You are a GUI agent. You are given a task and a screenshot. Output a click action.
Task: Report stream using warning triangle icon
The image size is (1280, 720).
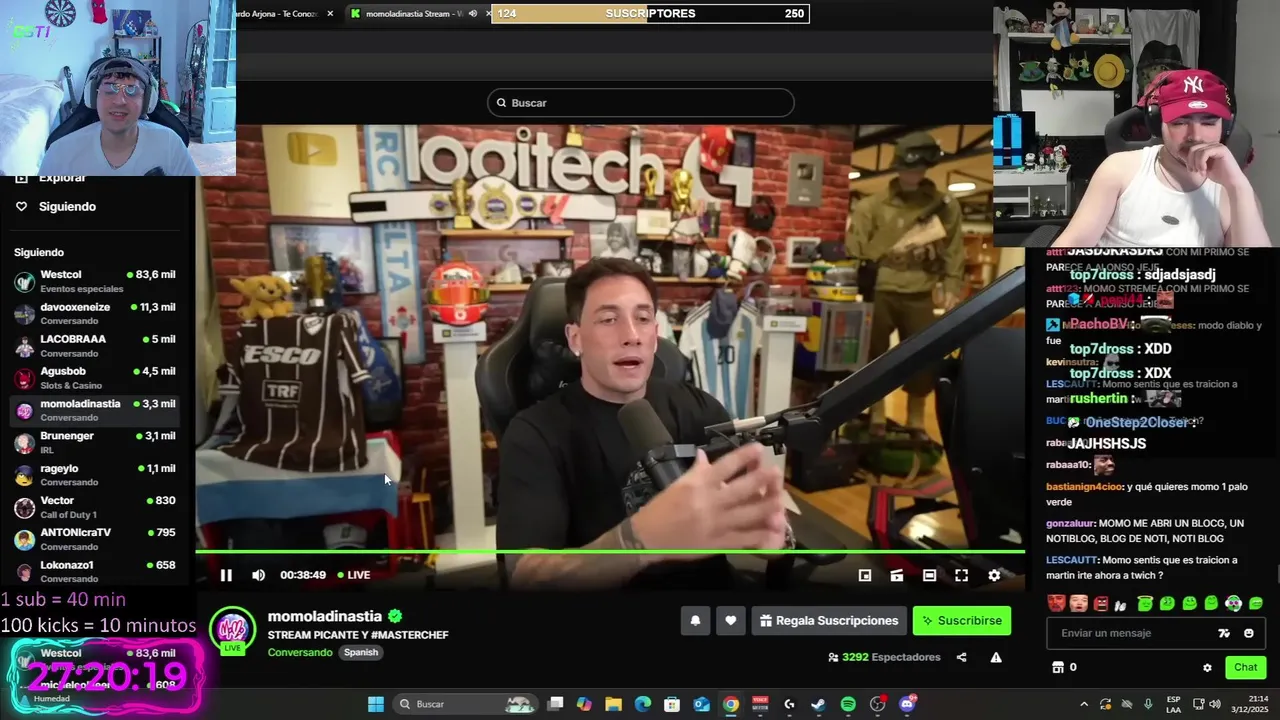coord(996,657)
